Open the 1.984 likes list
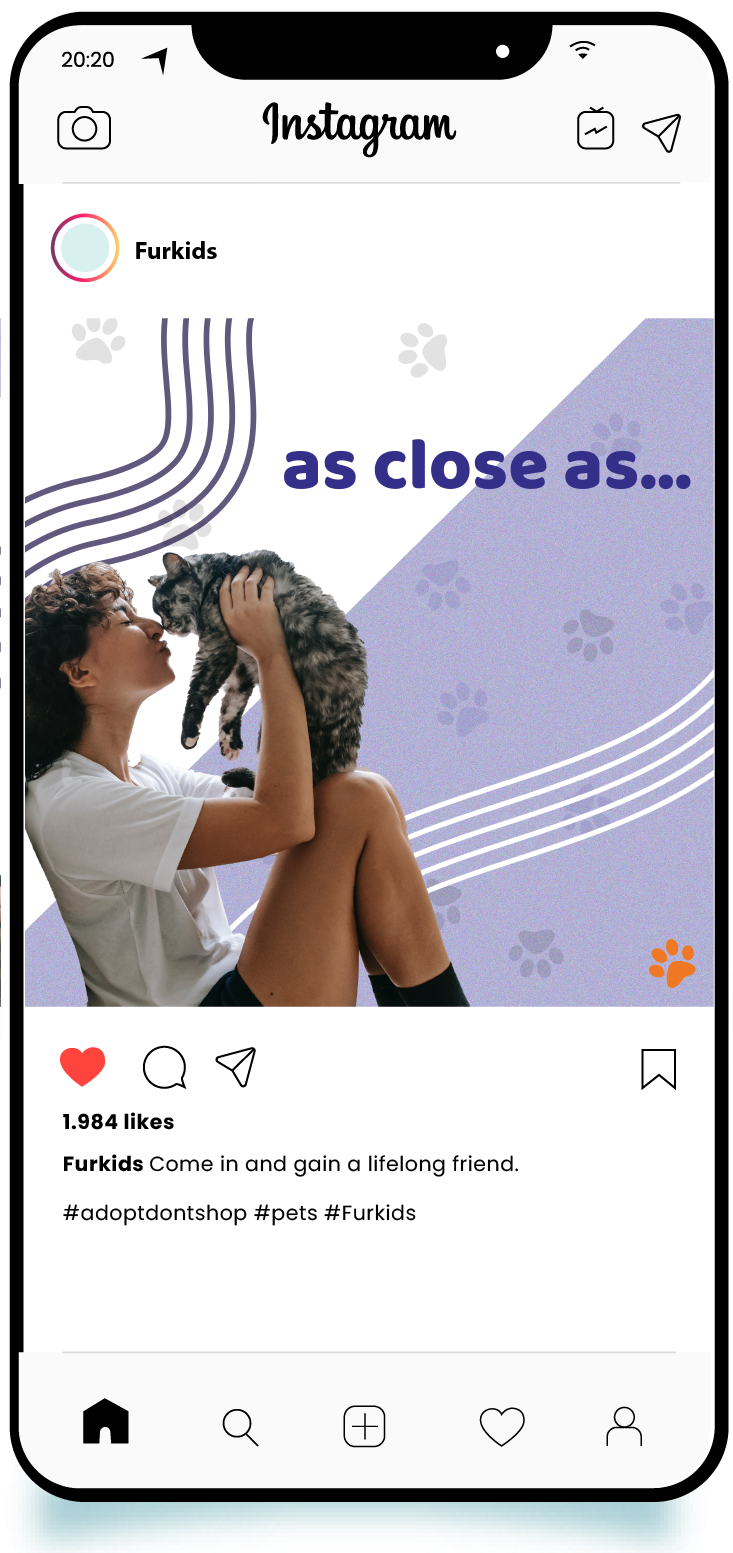 pos(118,1122)
